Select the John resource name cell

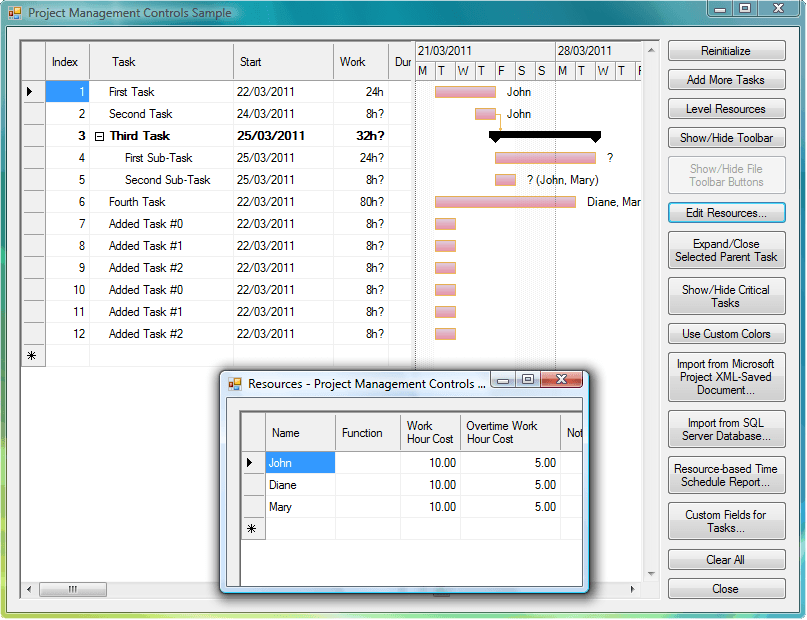300,463
